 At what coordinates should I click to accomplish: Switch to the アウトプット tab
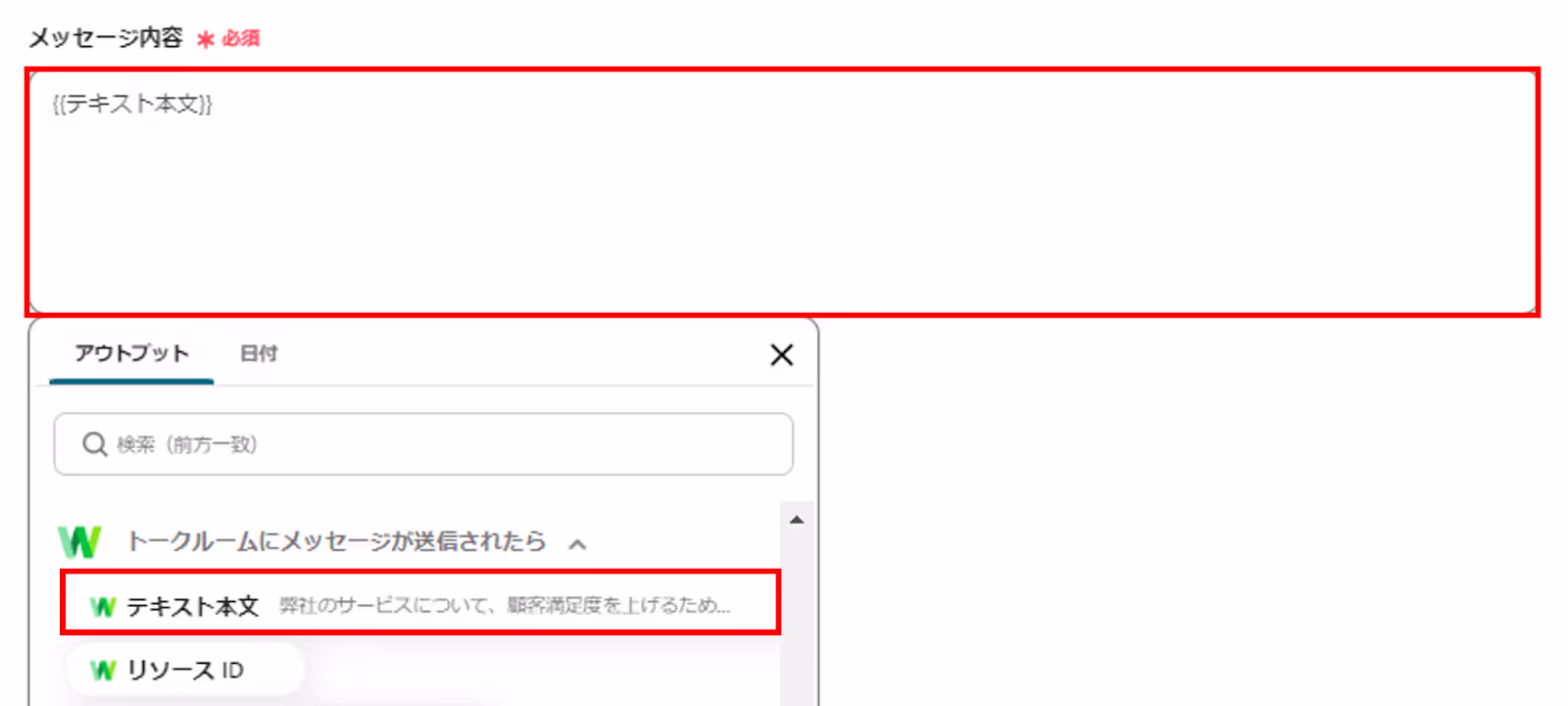click(x=131, y=354)
